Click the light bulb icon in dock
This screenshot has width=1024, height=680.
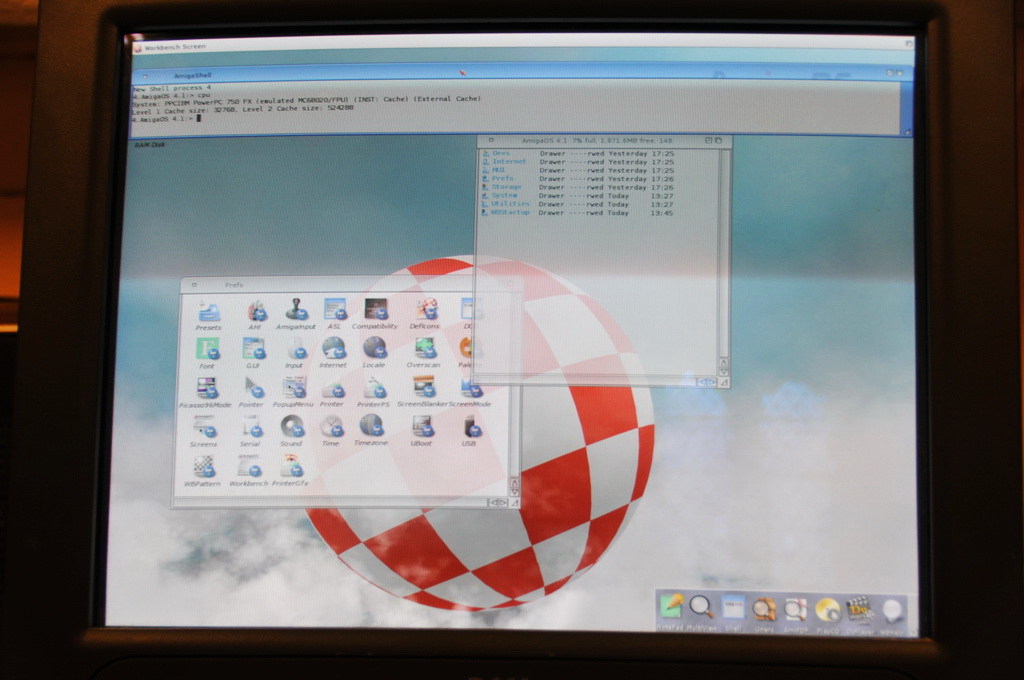(892, 613)
